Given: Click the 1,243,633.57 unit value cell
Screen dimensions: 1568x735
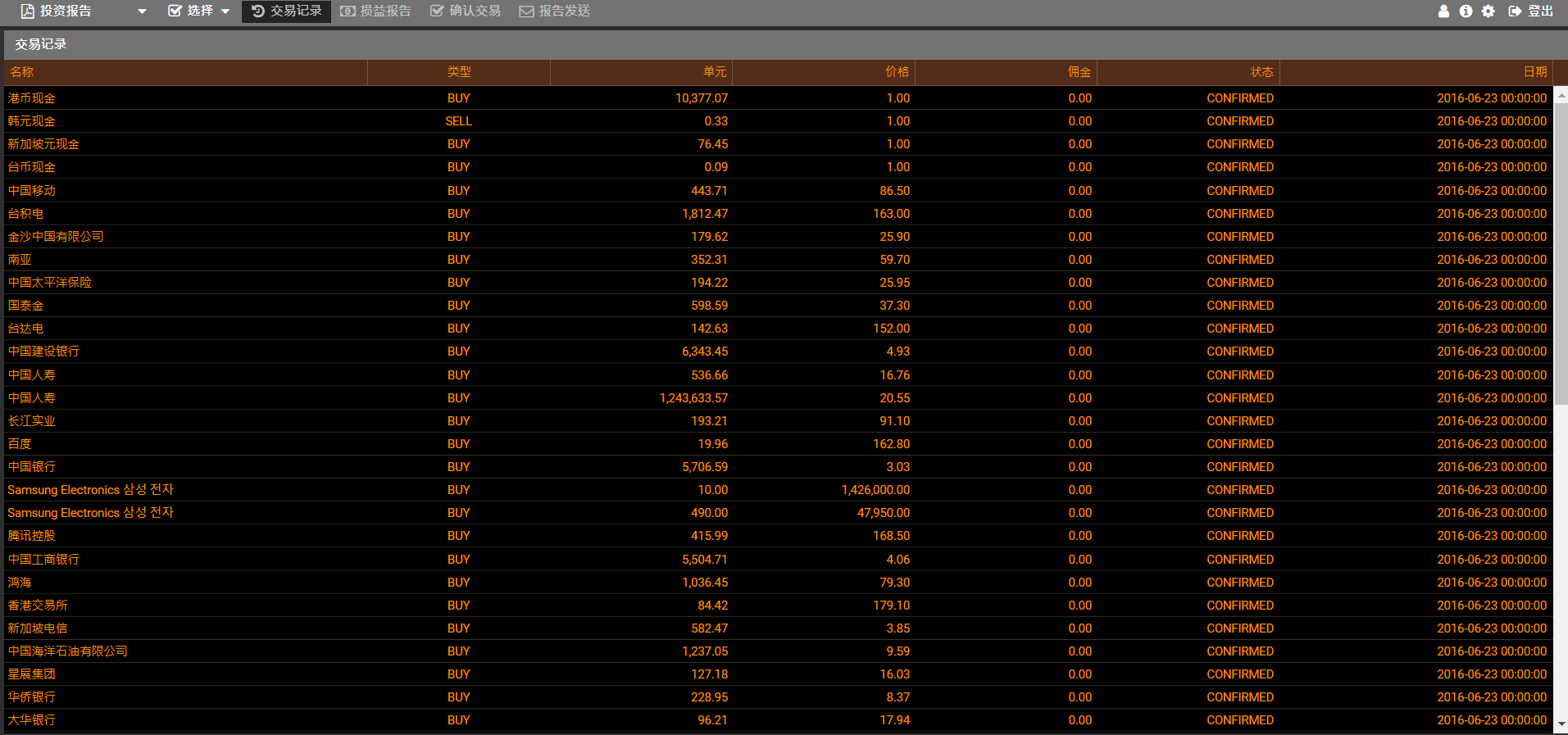Looking at the screenshot, I should point(693,398).
